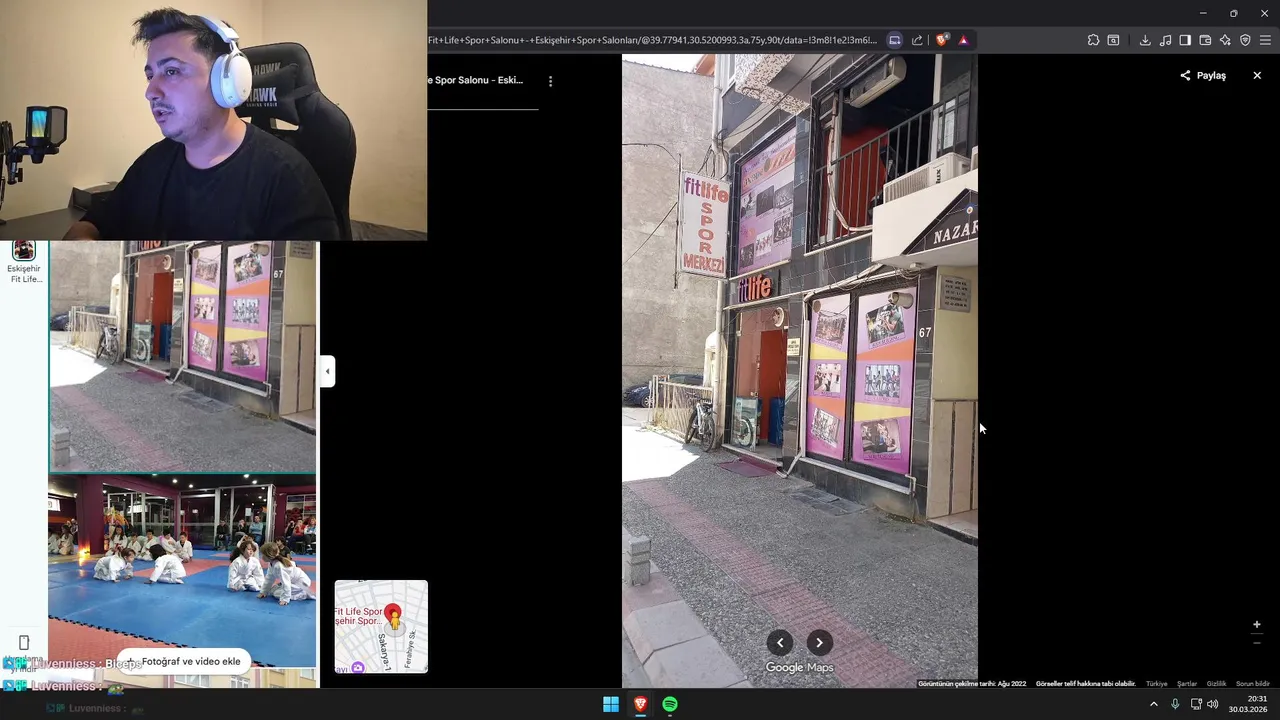The image size is (1280, 720).
Task: Open Eskişehir Fit Life sidebar shortcut
Action: (x=24, y=262)
